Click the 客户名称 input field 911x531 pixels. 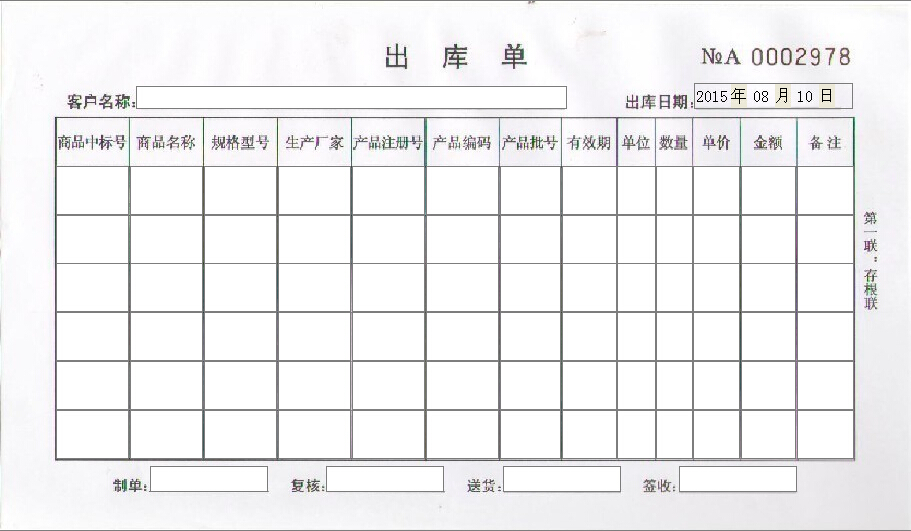pos(352,98)
